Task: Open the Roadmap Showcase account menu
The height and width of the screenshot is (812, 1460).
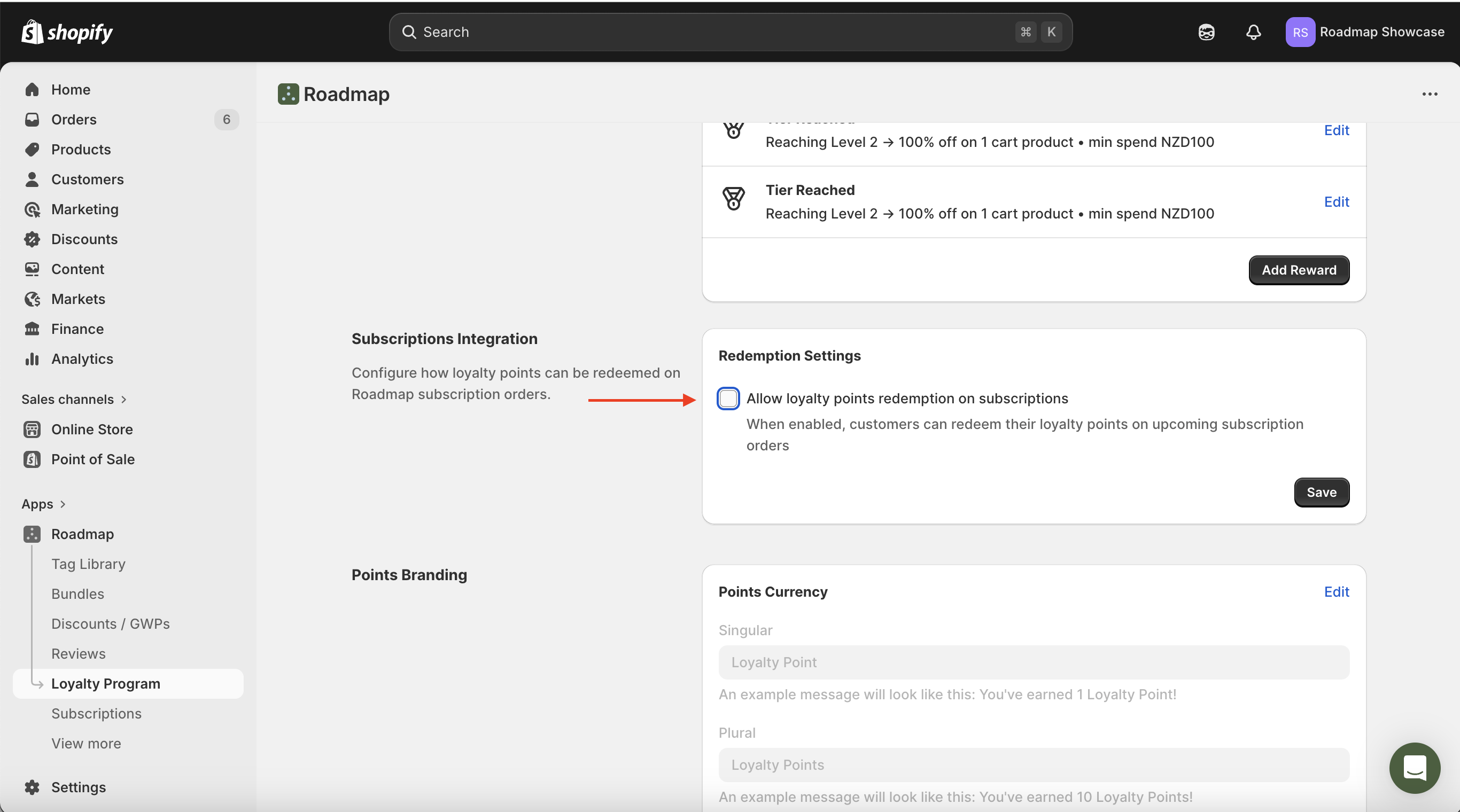Action: point(1365,32)
